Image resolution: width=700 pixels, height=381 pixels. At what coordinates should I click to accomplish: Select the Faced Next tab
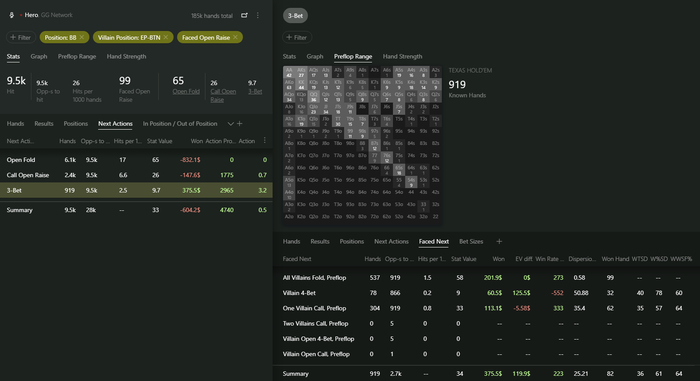433,242
